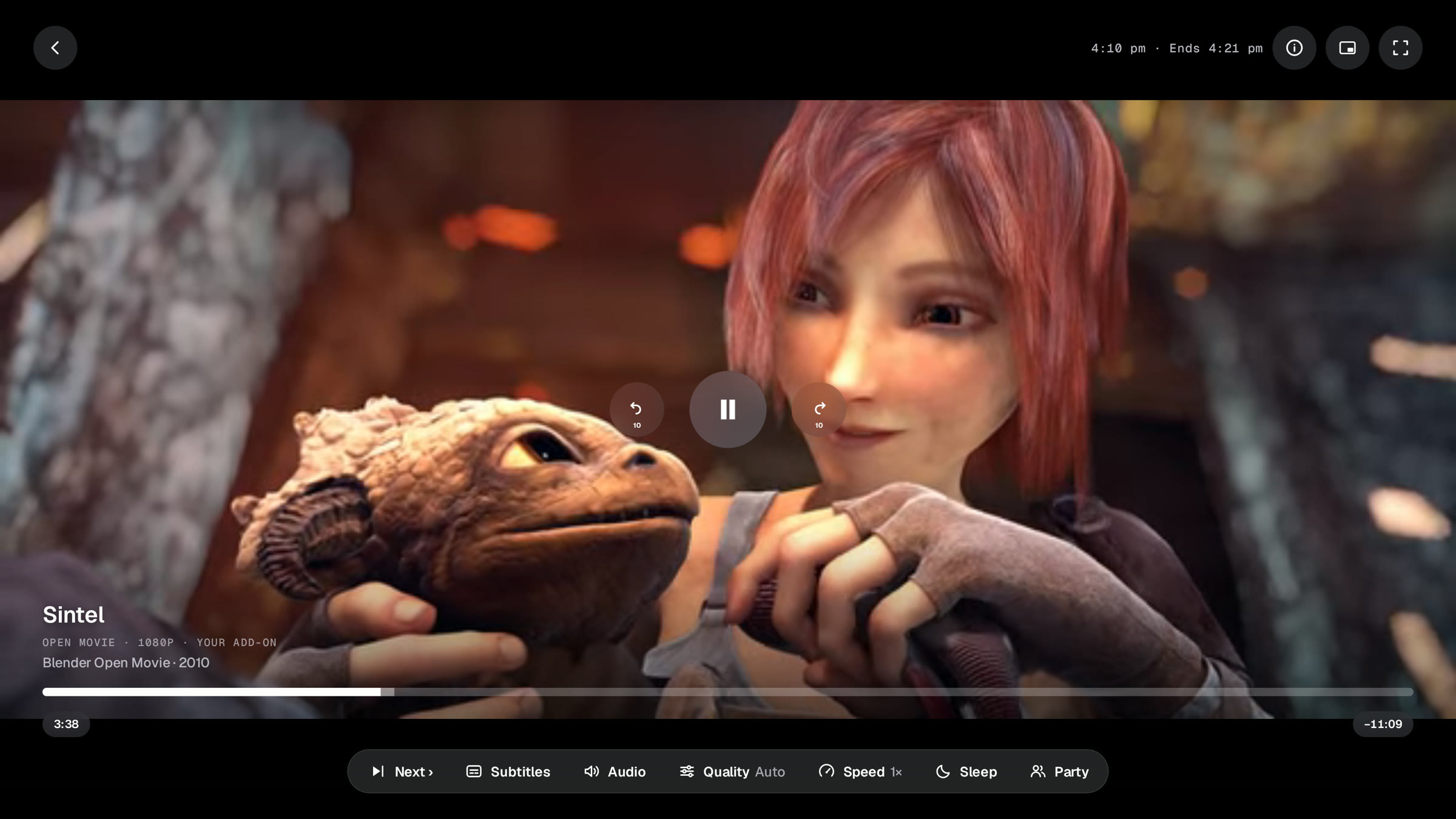Click the 4:10 pm · Ends 4:21 pm text
This screenshot has height=819, width=1456.
pos(1176,49)
